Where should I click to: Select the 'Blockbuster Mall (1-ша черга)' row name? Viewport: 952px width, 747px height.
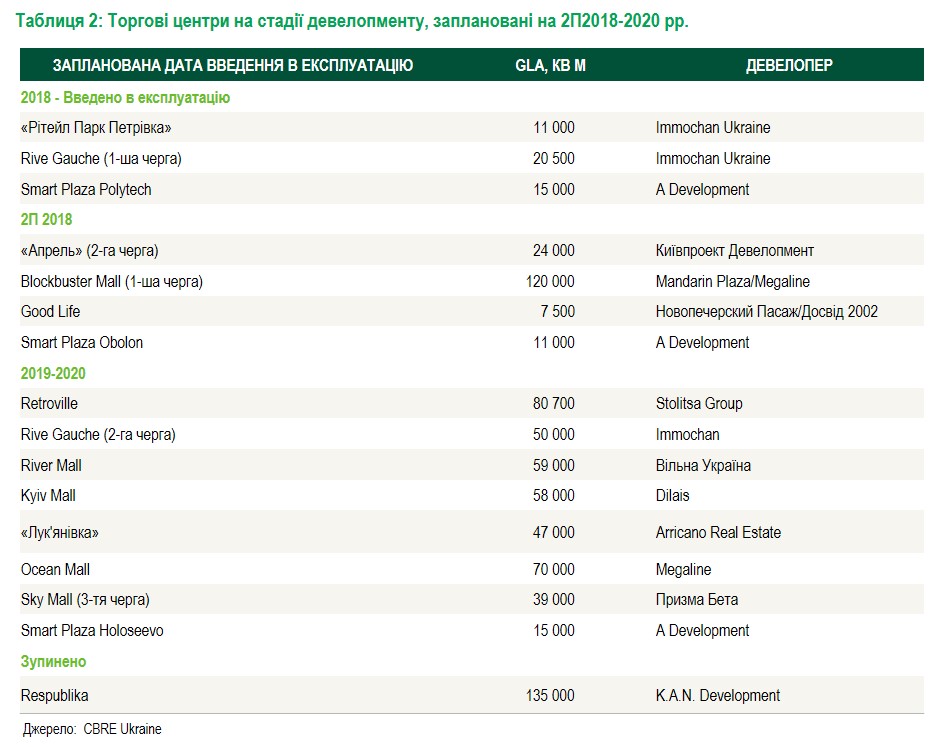coord(112,281)
